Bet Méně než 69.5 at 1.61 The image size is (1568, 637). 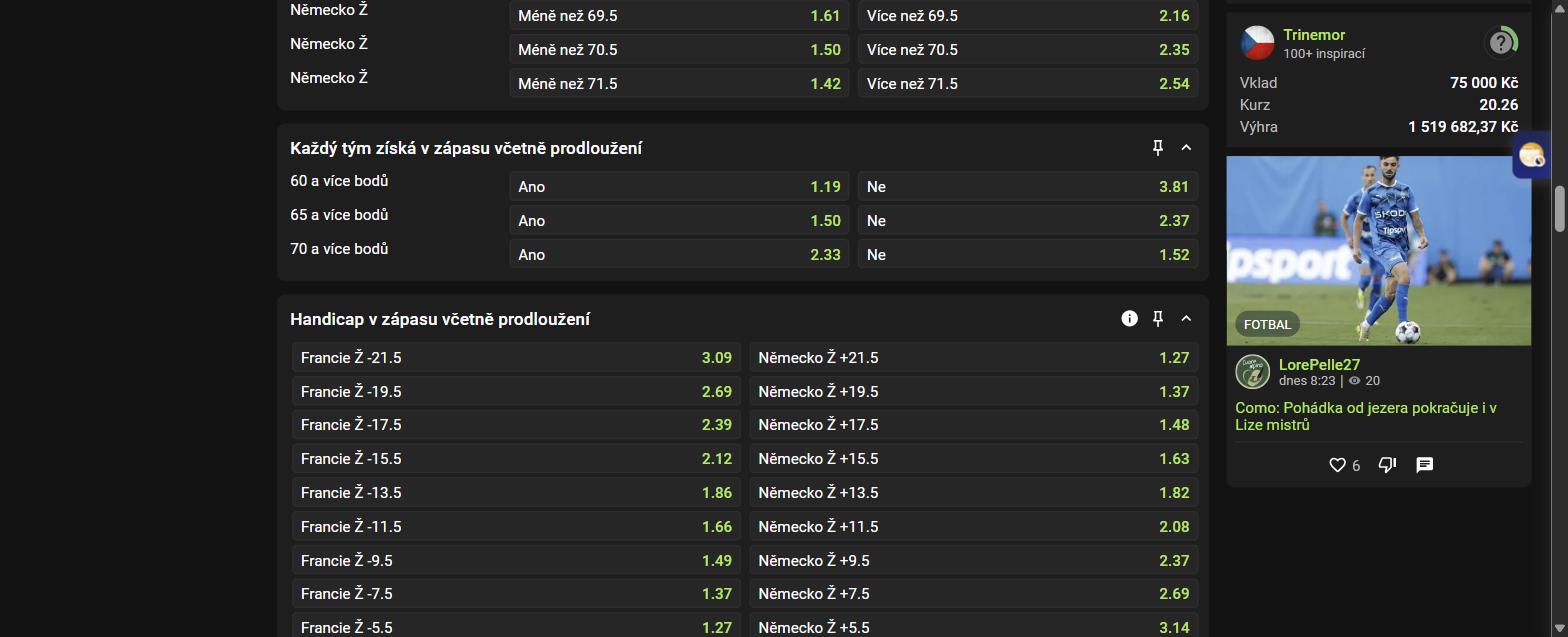pyautogui.click(x=679, y=16)
